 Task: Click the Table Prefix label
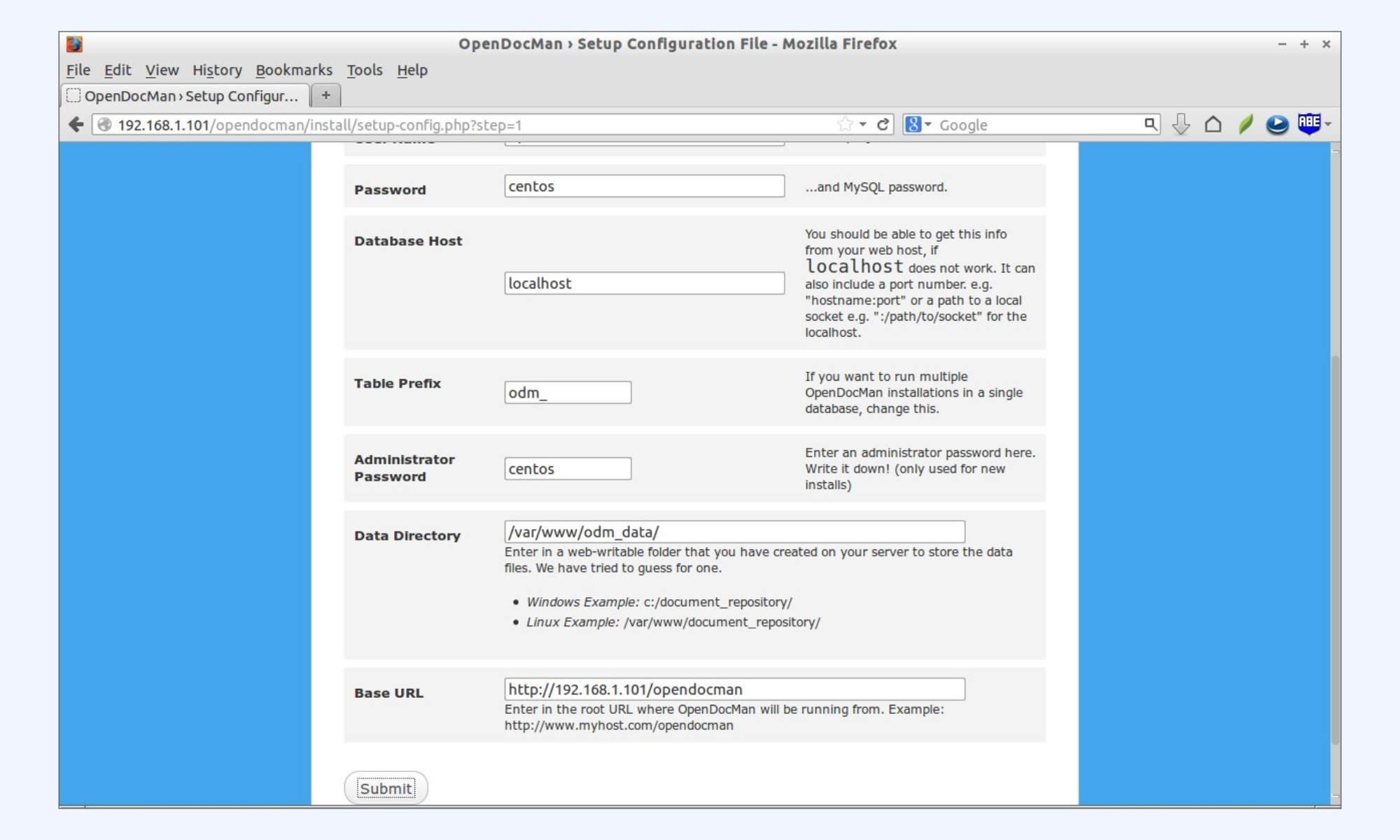[x=398, y=384]
